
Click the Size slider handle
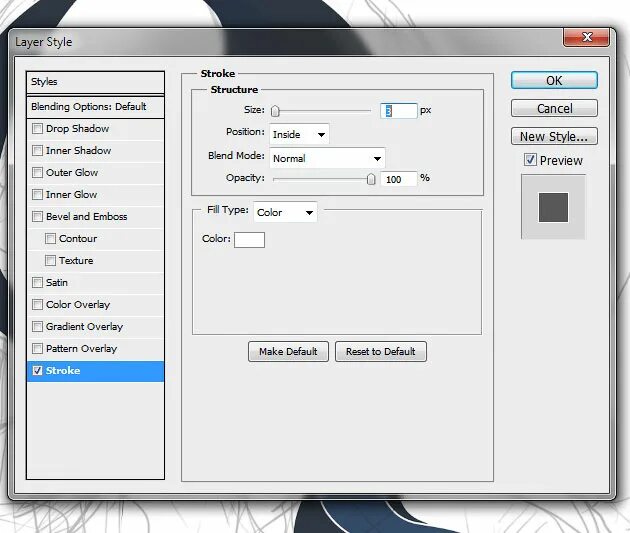pos(275,111)
